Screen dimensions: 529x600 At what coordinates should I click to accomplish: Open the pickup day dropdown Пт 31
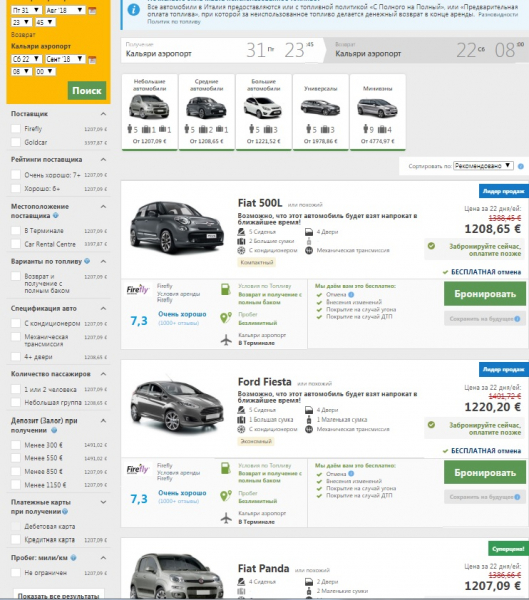(26, 10)
